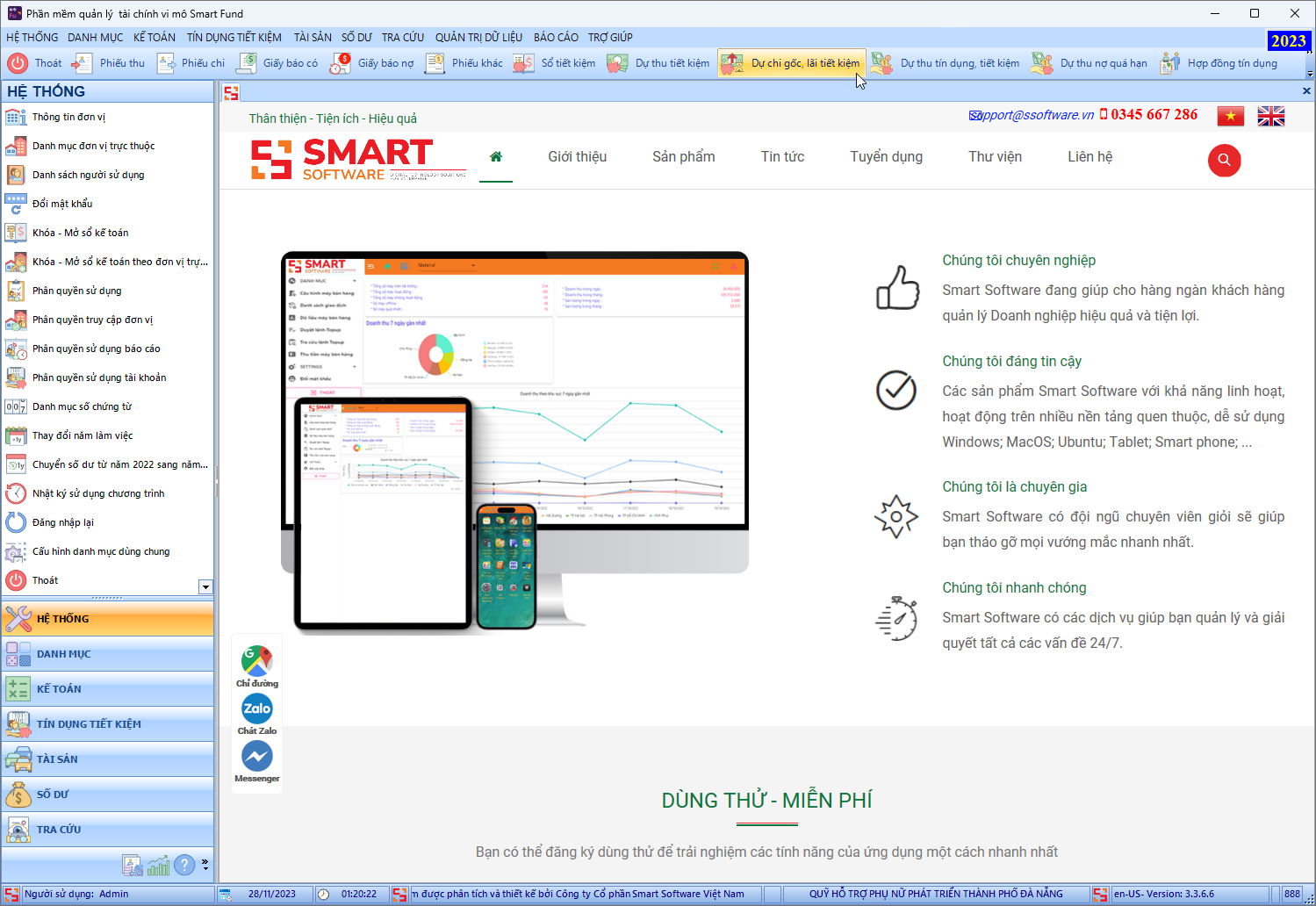Open Phiếu khác toolbar icon

point(435,63)
